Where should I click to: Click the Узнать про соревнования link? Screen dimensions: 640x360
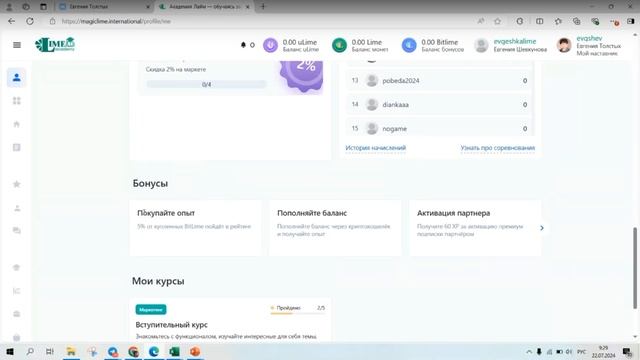pos(498,148)
